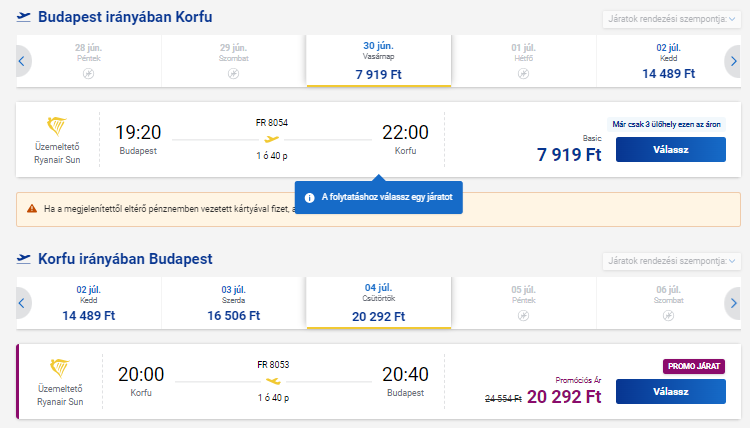Screen dimensions: 750x428
Task: Select return 02 júl. 14 489 Ft tab
Action: [x=88, y=303]
